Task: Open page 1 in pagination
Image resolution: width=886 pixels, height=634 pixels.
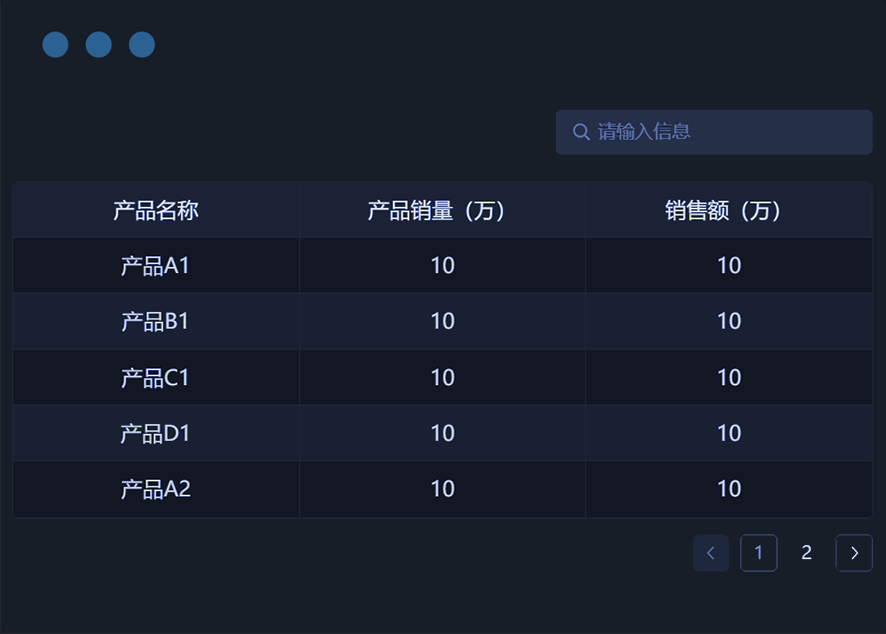Action: pyautogui.click(x=759, y=553)
